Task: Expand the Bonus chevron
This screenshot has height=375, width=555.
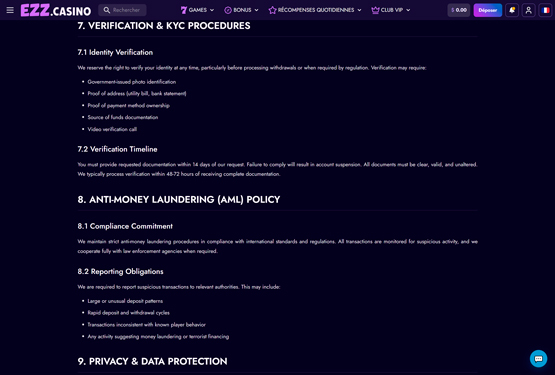Action: pos(256,10)
